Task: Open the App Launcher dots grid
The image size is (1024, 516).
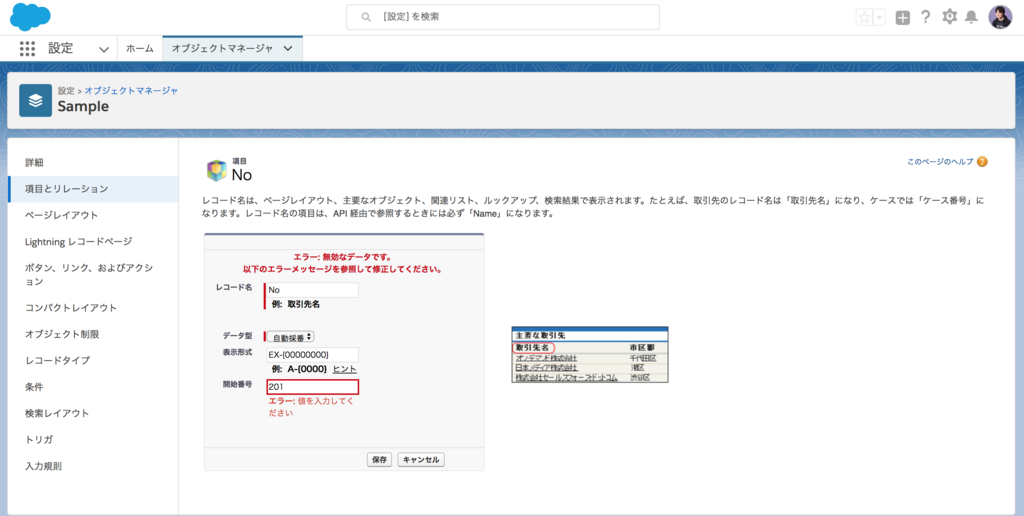Action: (27, 48)
